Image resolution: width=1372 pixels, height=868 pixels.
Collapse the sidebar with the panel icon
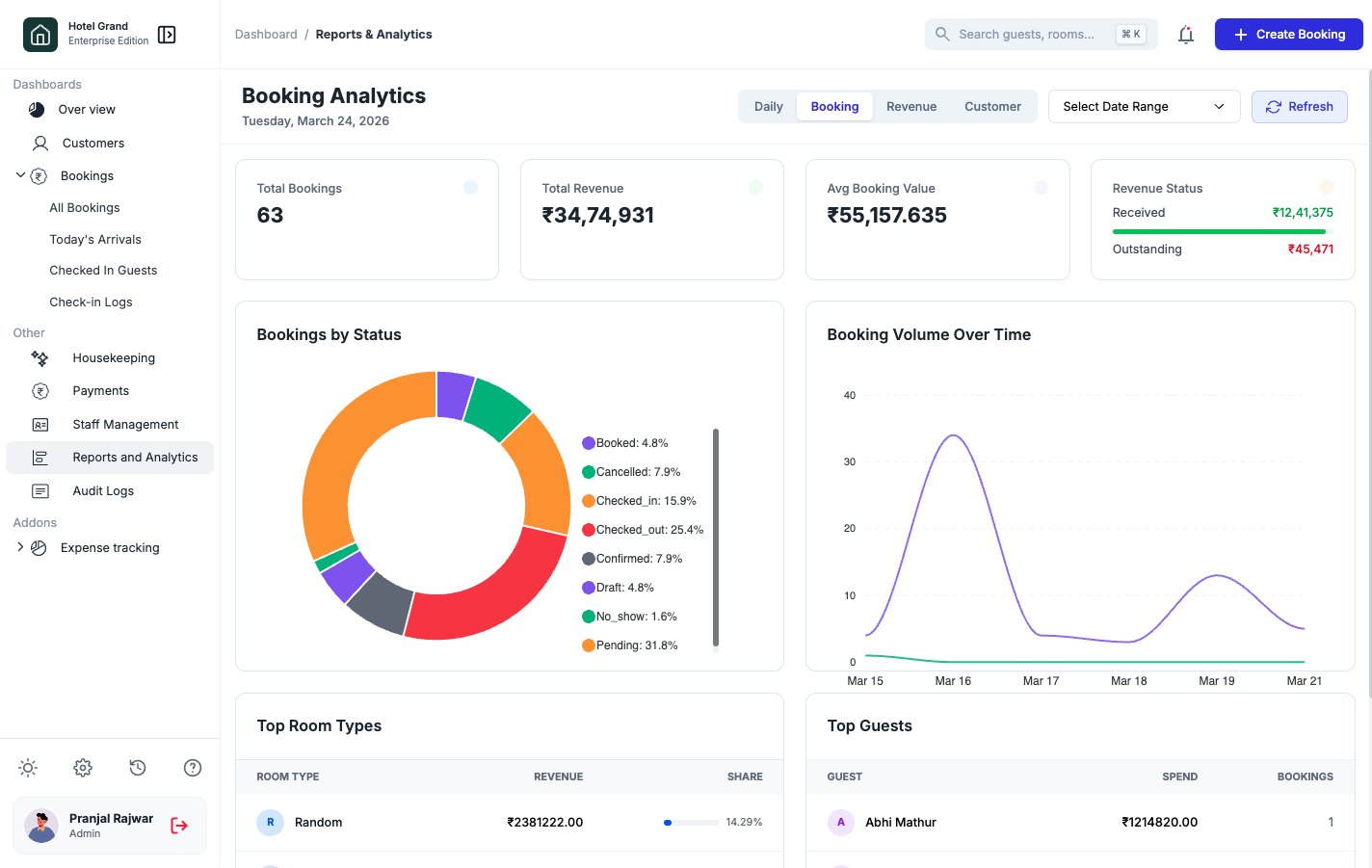pos(166,34)
